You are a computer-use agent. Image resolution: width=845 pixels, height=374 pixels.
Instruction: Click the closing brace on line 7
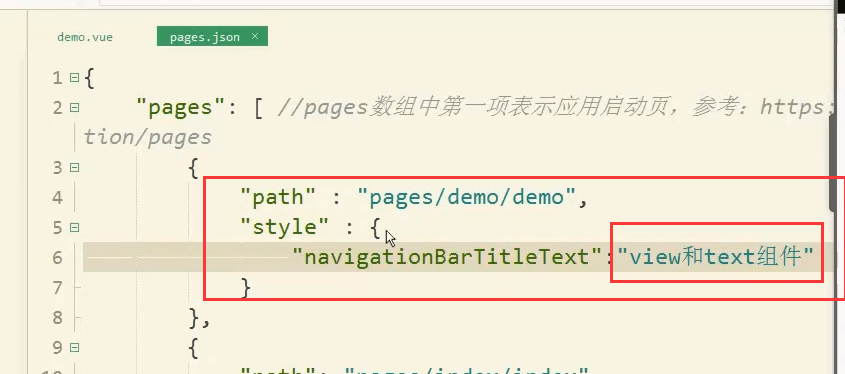click(x=246, y=288)
